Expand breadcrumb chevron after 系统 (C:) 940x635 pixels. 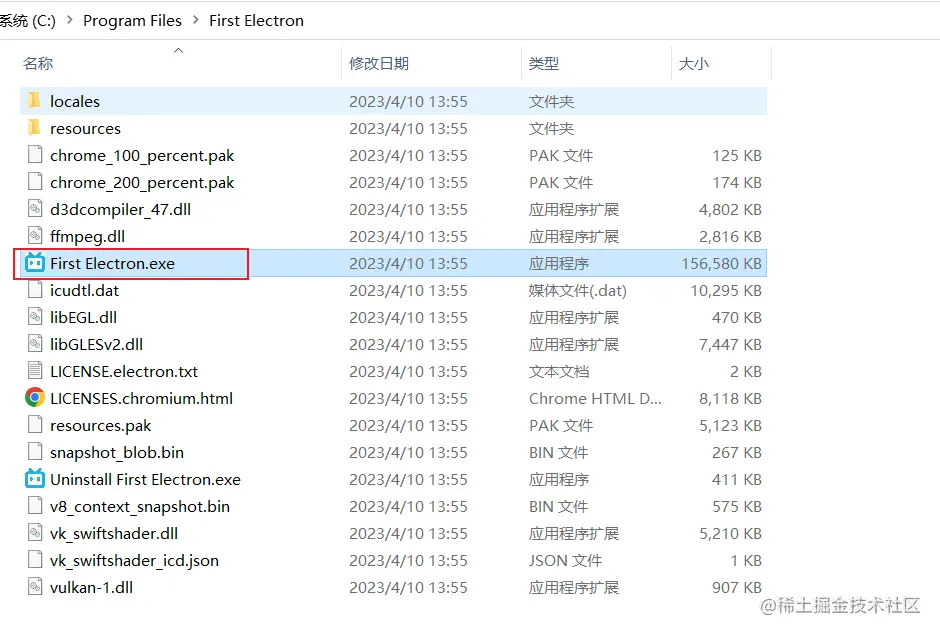point(70,20)
